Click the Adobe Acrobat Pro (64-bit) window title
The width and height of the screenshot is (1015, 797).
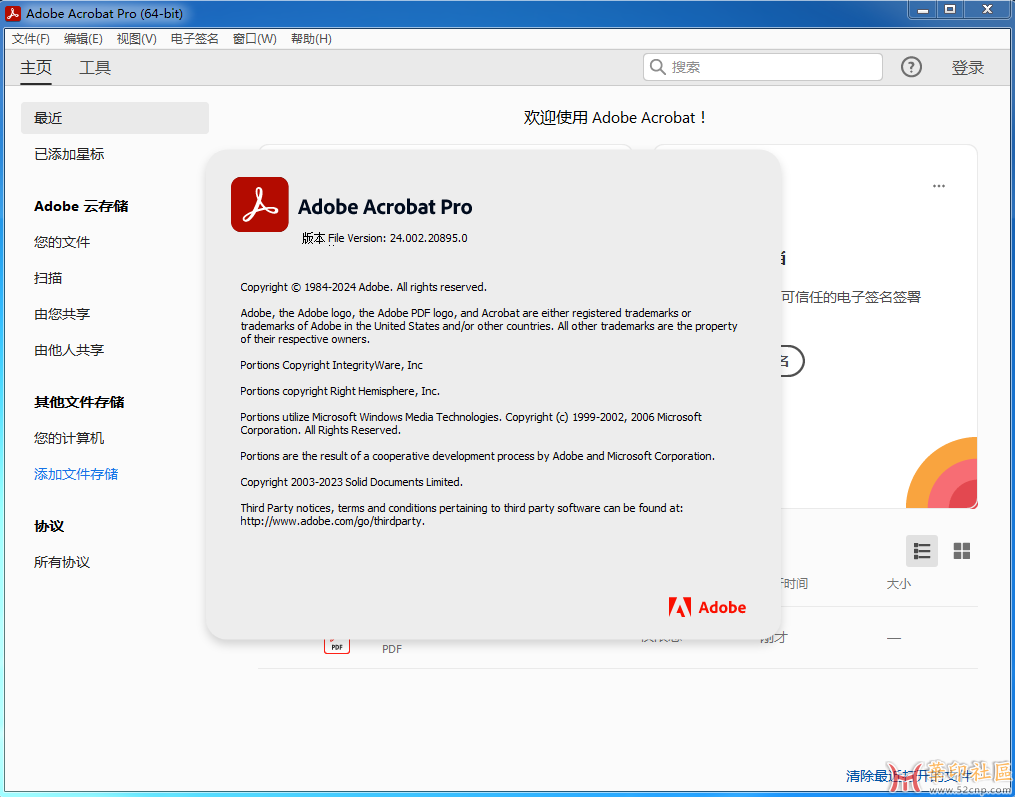pos(105,14)
